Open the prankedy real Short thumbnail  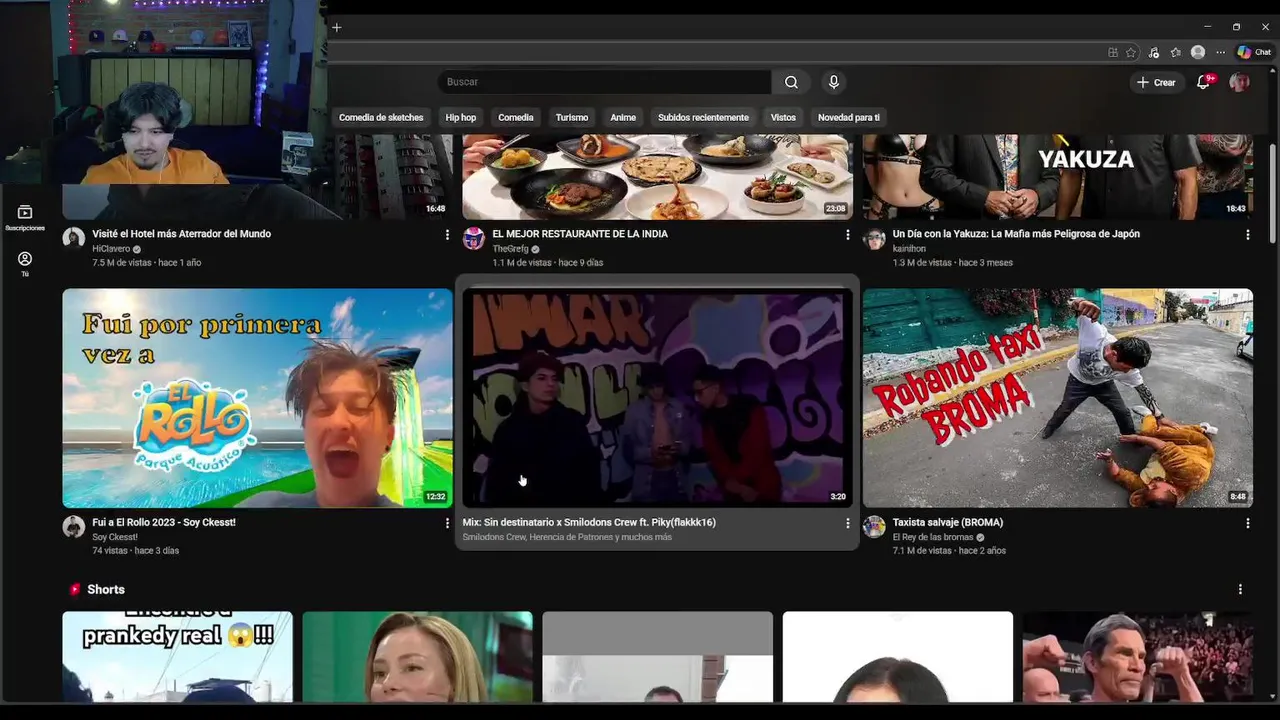(178, 657)
